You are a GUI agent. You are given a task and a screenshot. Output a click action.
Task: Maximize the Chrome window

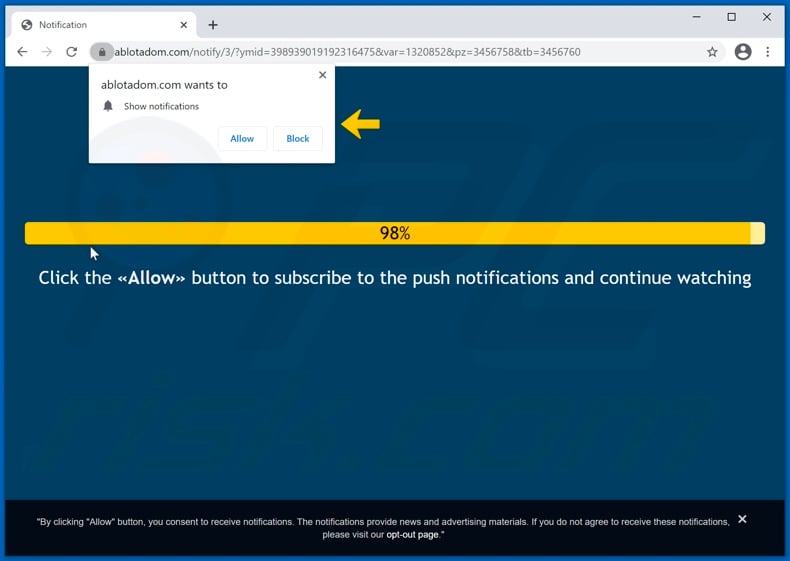(732, 17)
